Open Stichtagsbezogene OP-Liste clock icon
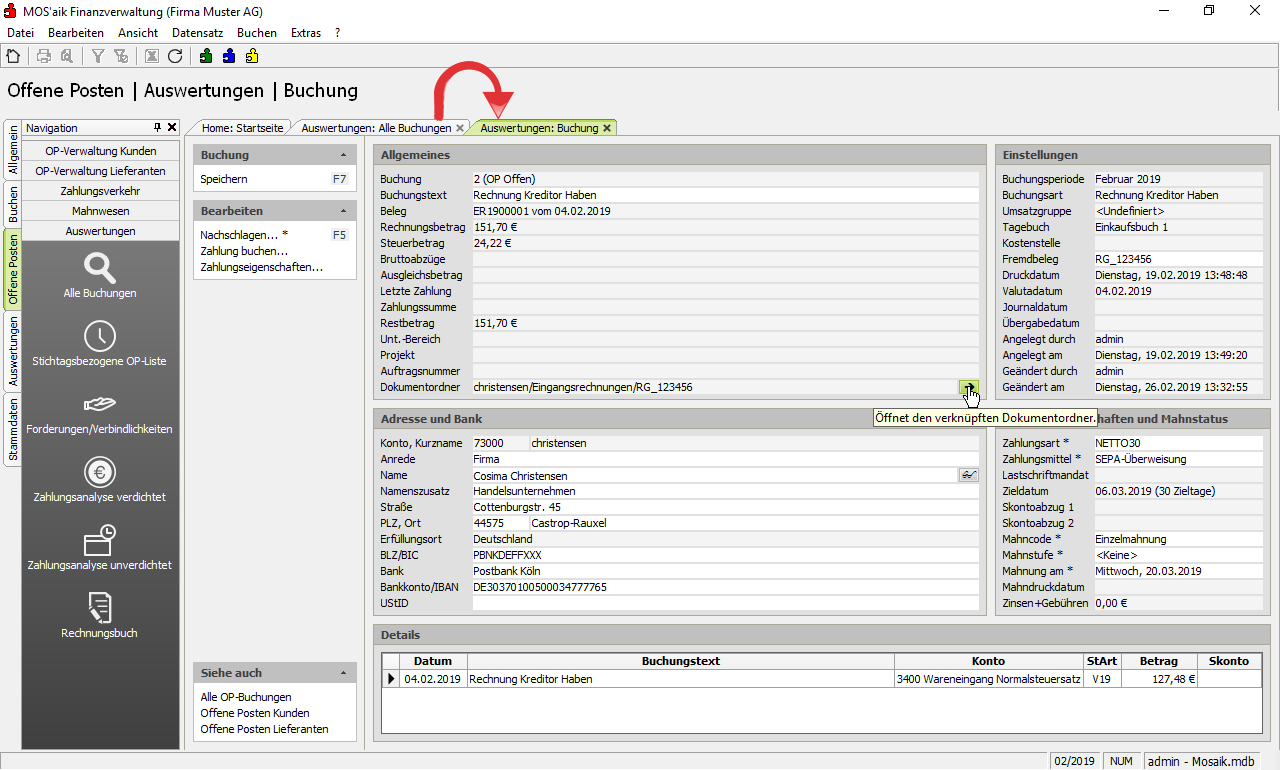 click(100, 336)
